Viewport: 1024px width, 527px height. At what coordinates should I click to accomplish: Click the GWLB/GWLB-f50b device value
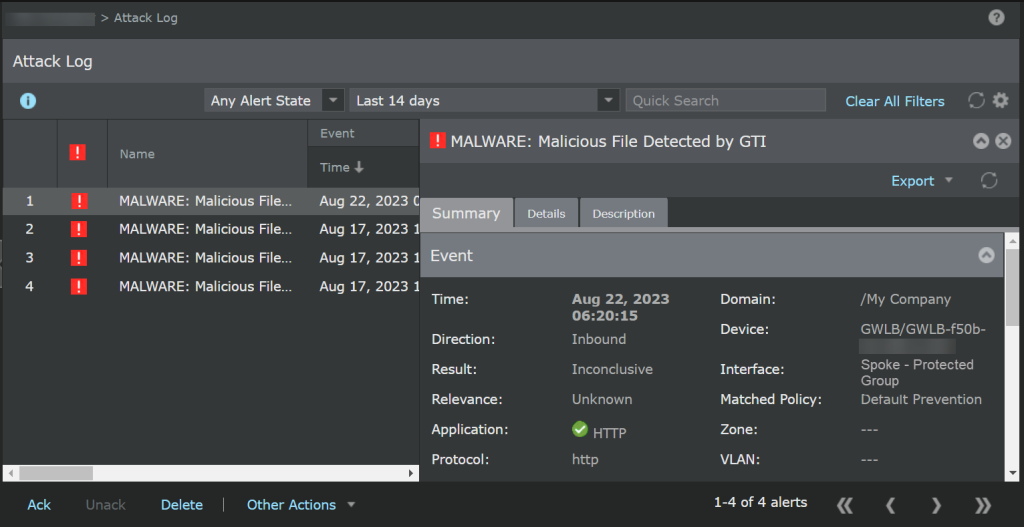(x=923, y=329)
